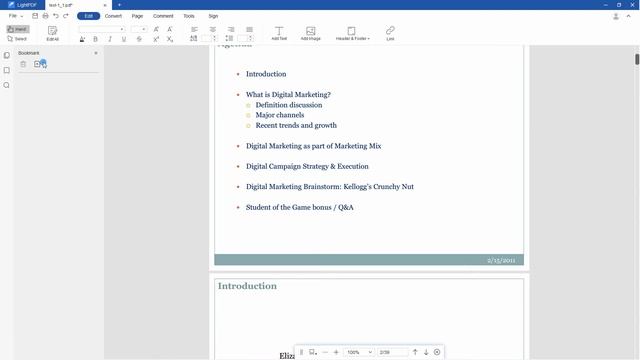Viewport: 640px width, 360px height.
Task: Click 'Digital Campaign Strategy & Execution' text
Action: [307, 166]
